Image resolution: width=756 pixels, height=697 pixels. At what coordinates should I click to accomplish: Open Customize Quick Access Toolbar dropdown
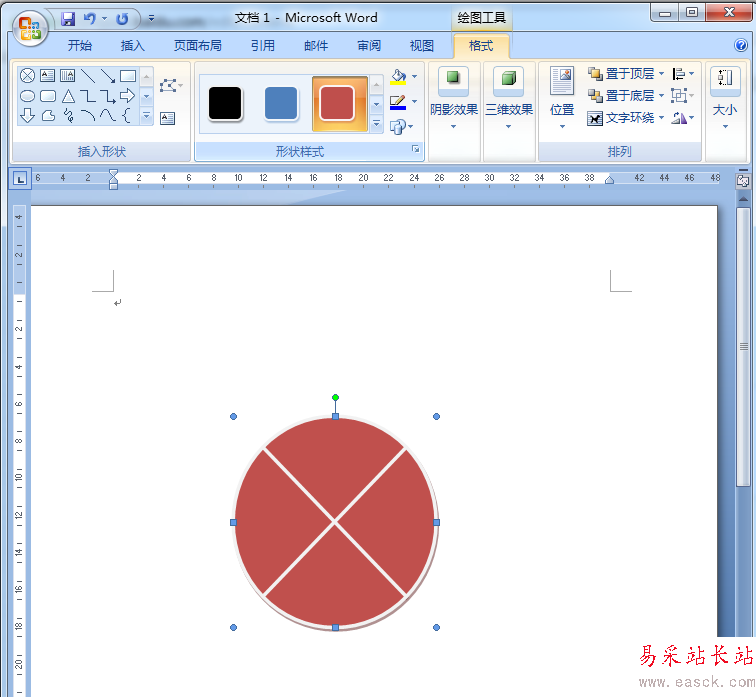(151, 18)
